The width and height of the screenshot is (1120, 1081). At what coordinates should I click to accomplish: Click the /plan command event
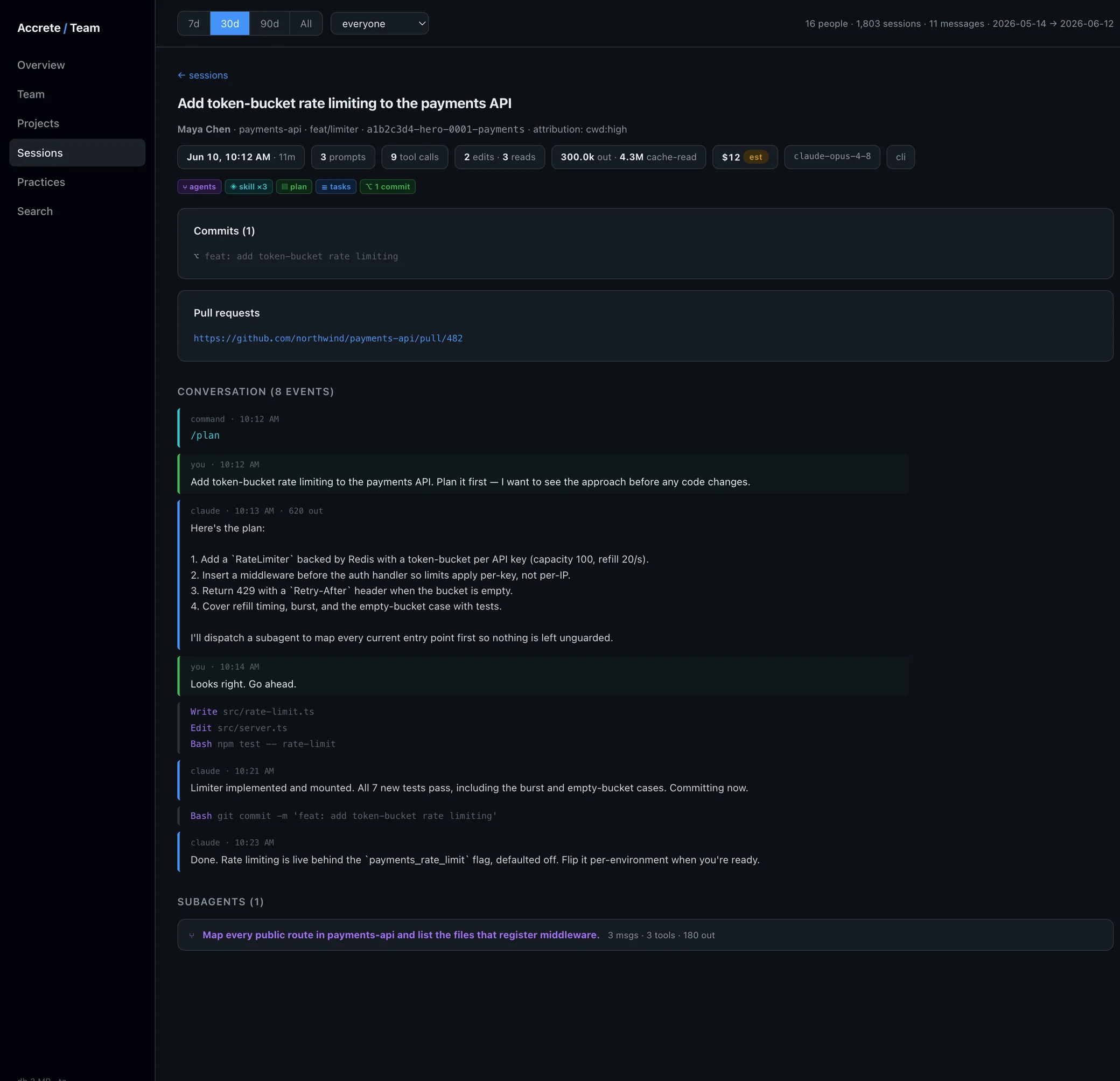coord(543,427)
